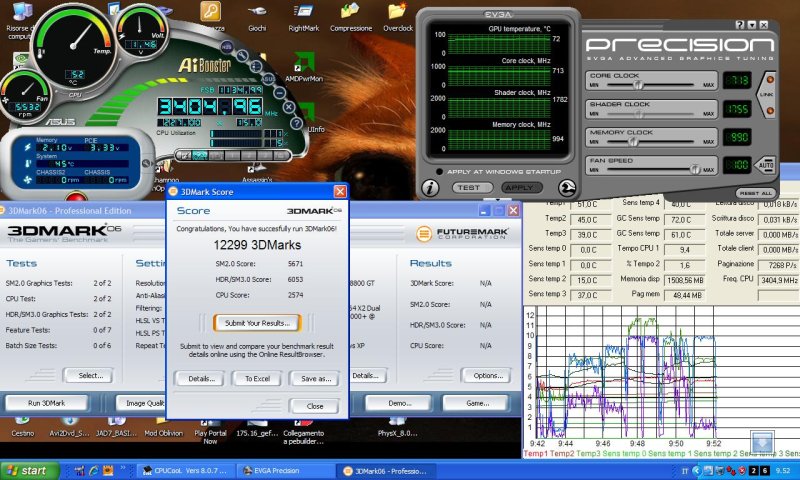The image size is (800, 480).
Task: Click the Memoria disp value 1508,56 MB
Action: click(686, 280)
